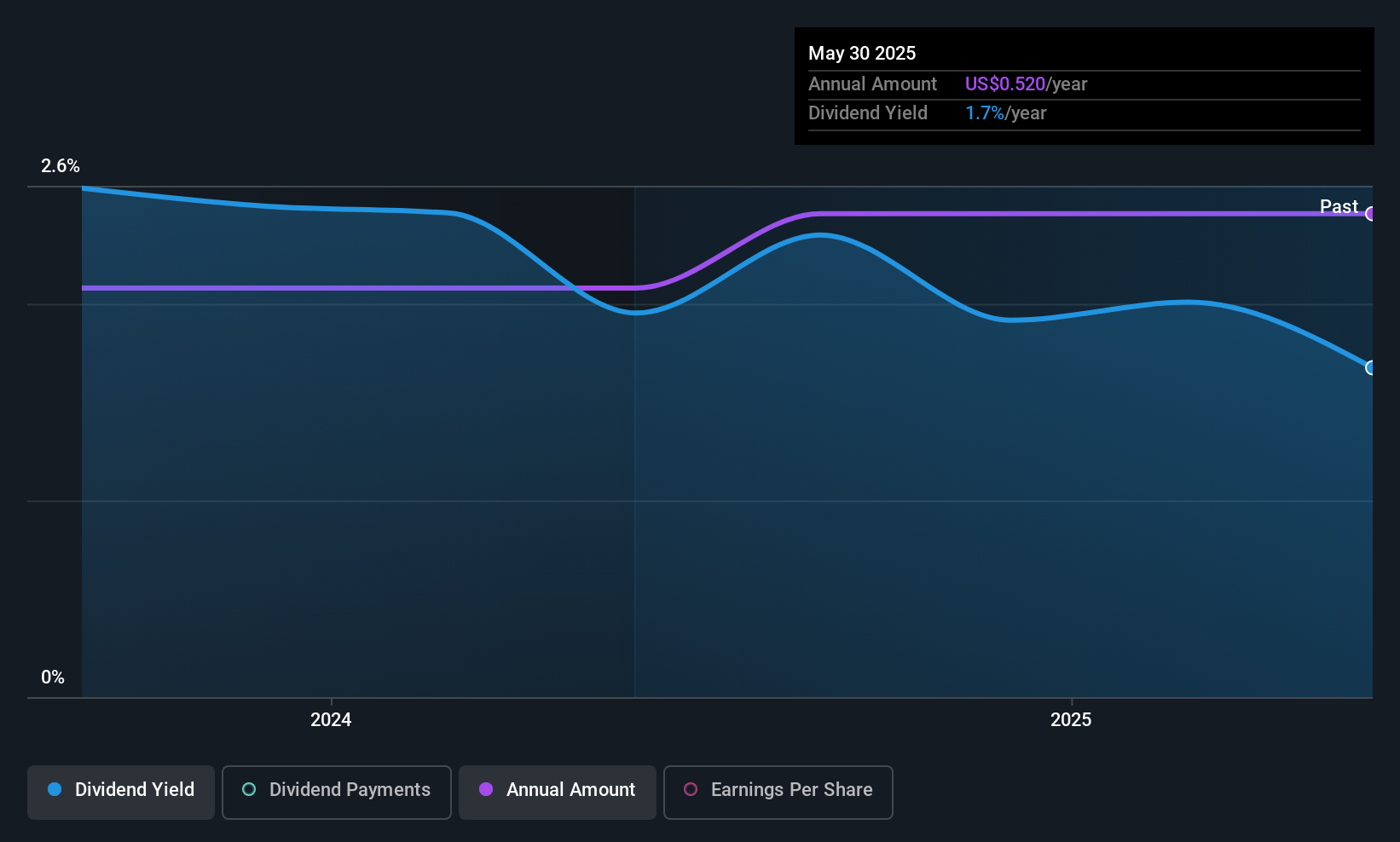Toggle the Dividend Yield series
The image size is (1400, 842).
[x=121, y=793]
